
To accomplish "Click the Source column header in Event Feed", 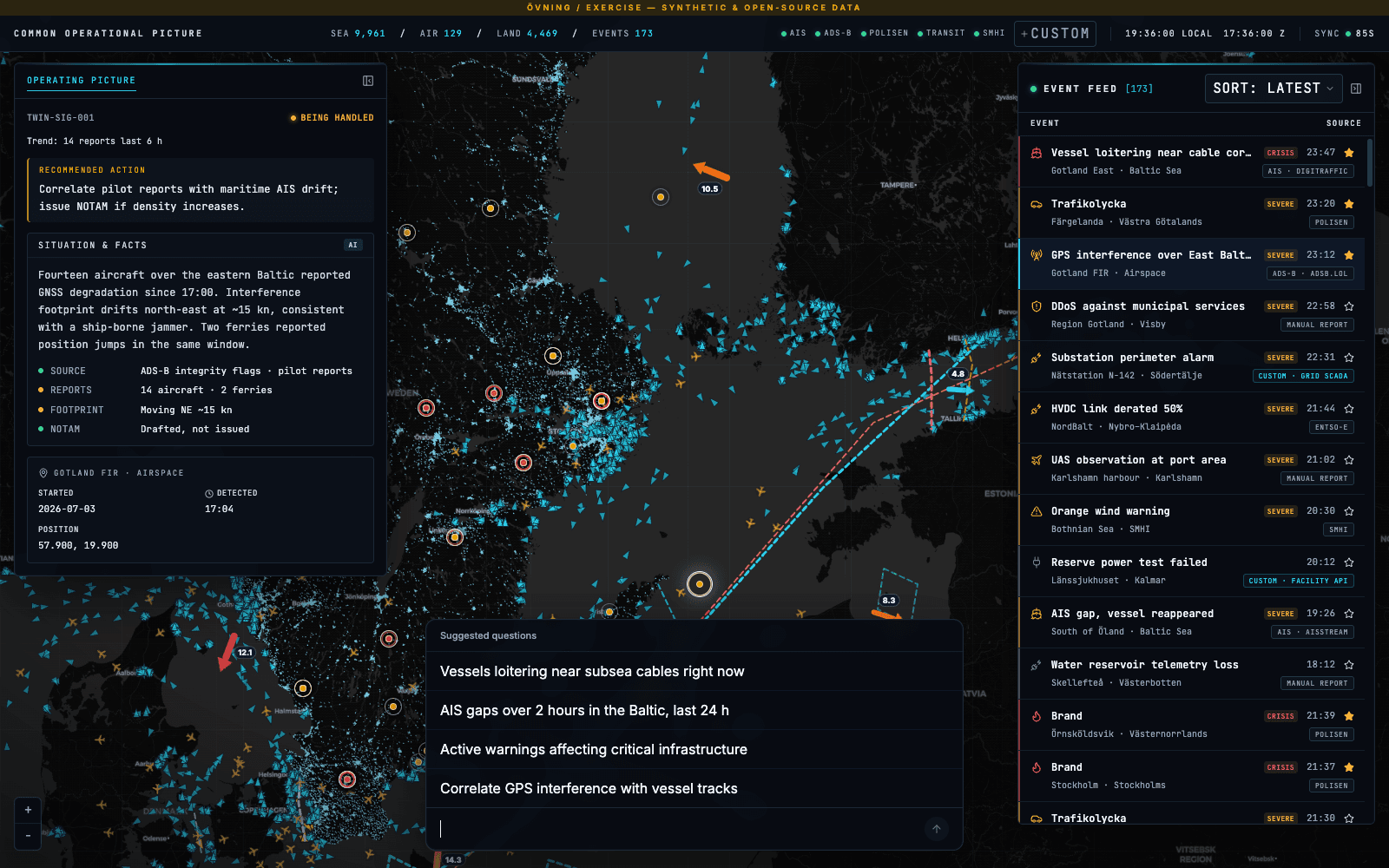I will (1343, 123).
